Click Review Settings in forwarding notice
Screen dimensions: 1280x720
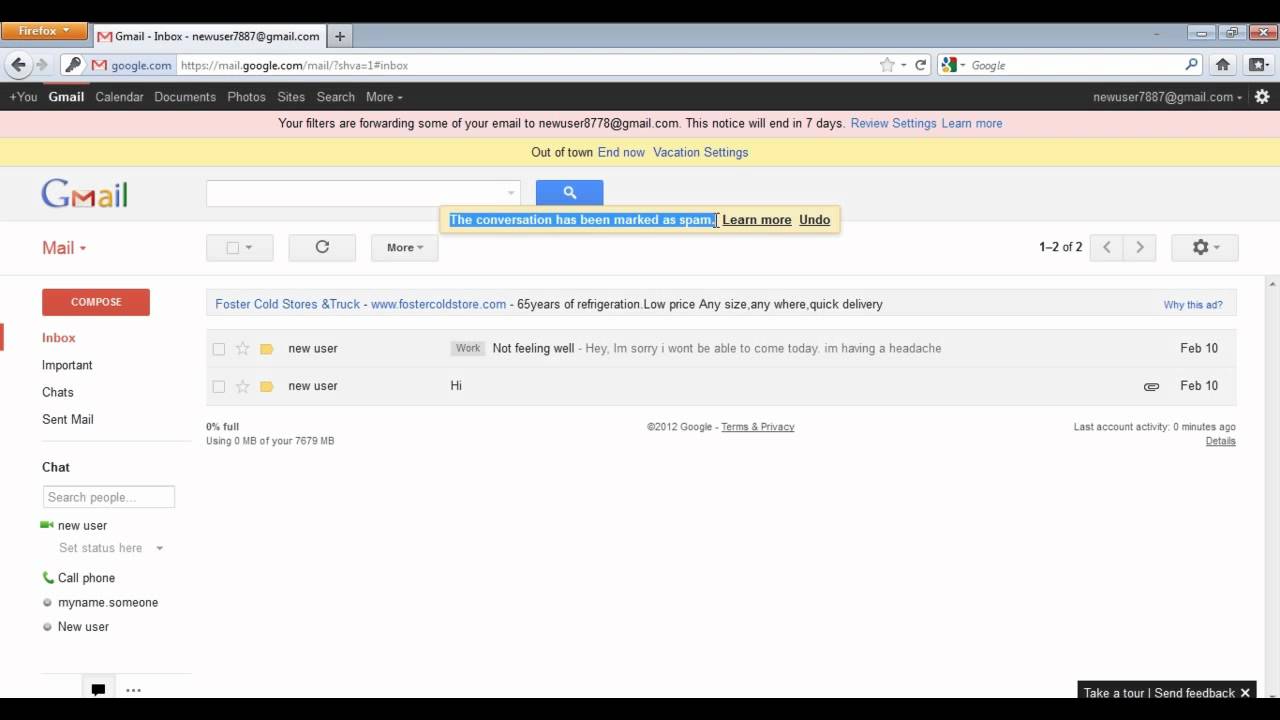893,123
